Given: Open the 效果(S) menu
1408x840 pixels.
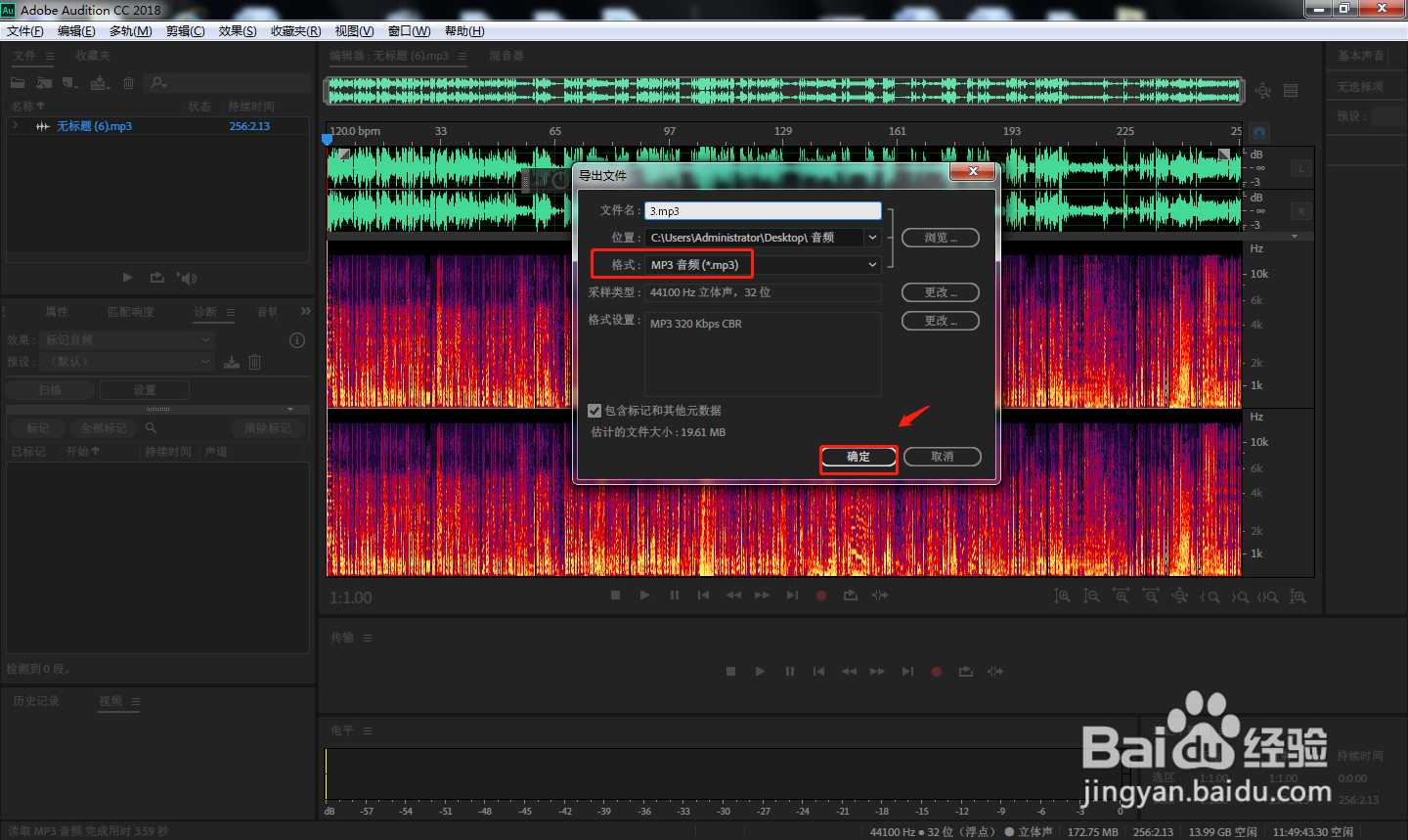Looking at the screenshot, I should (238, 31).
